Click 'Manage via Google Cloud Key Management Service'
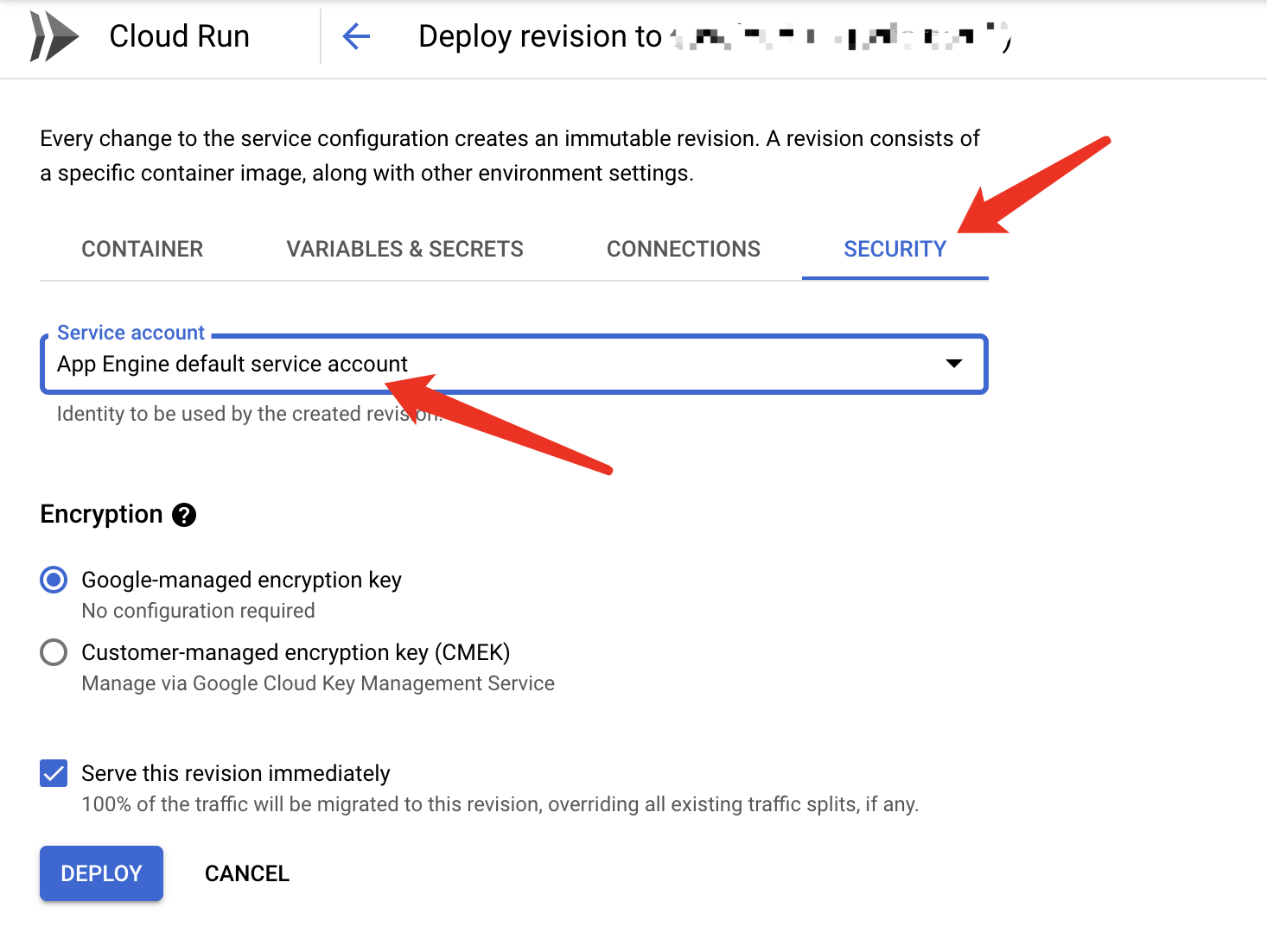1267x952 pixels. [x=318, y=683]
